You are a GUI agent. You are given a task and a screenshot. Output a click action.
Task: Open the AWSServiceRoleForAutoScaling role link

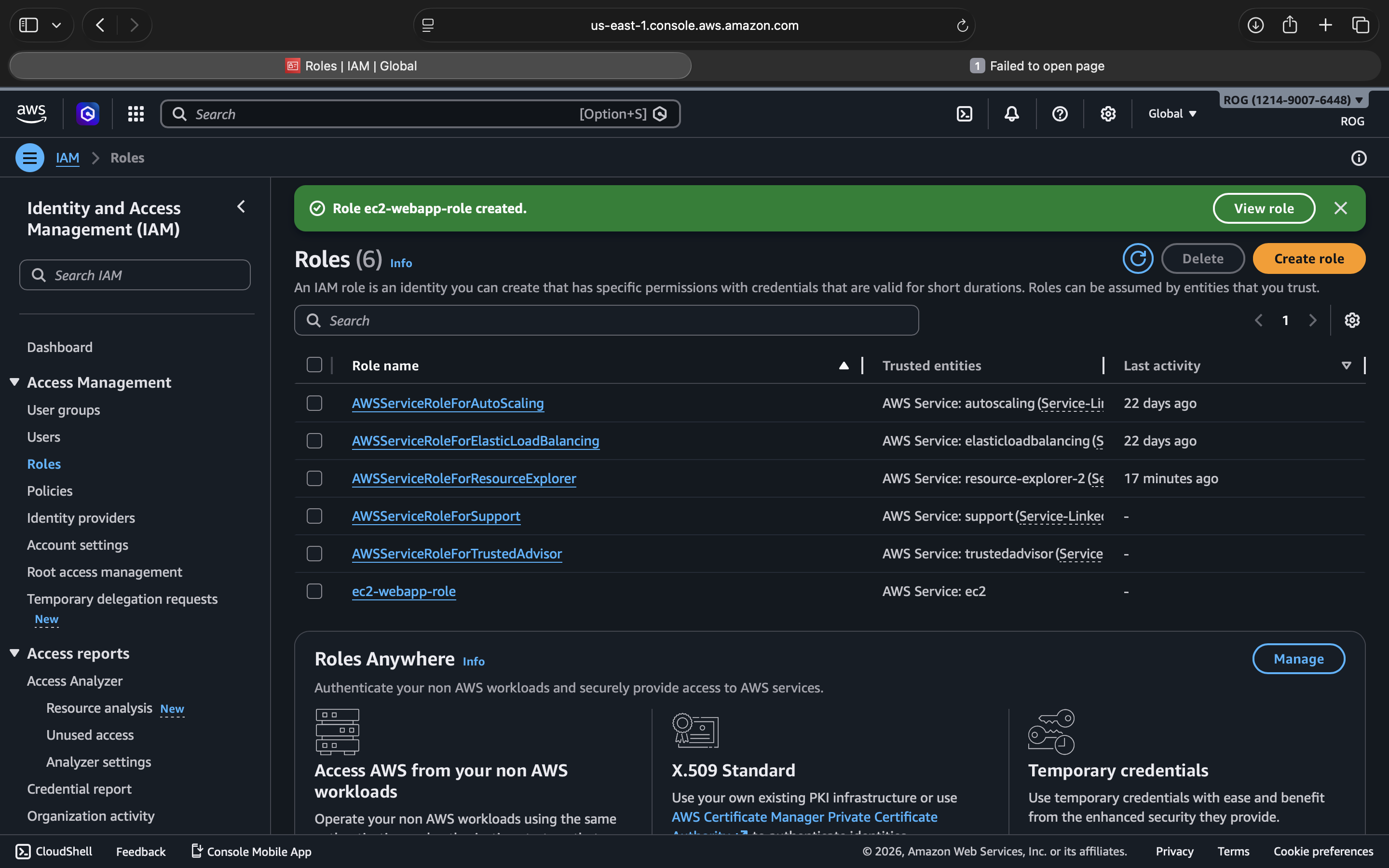pyautogui.click(x=448, y=404)
